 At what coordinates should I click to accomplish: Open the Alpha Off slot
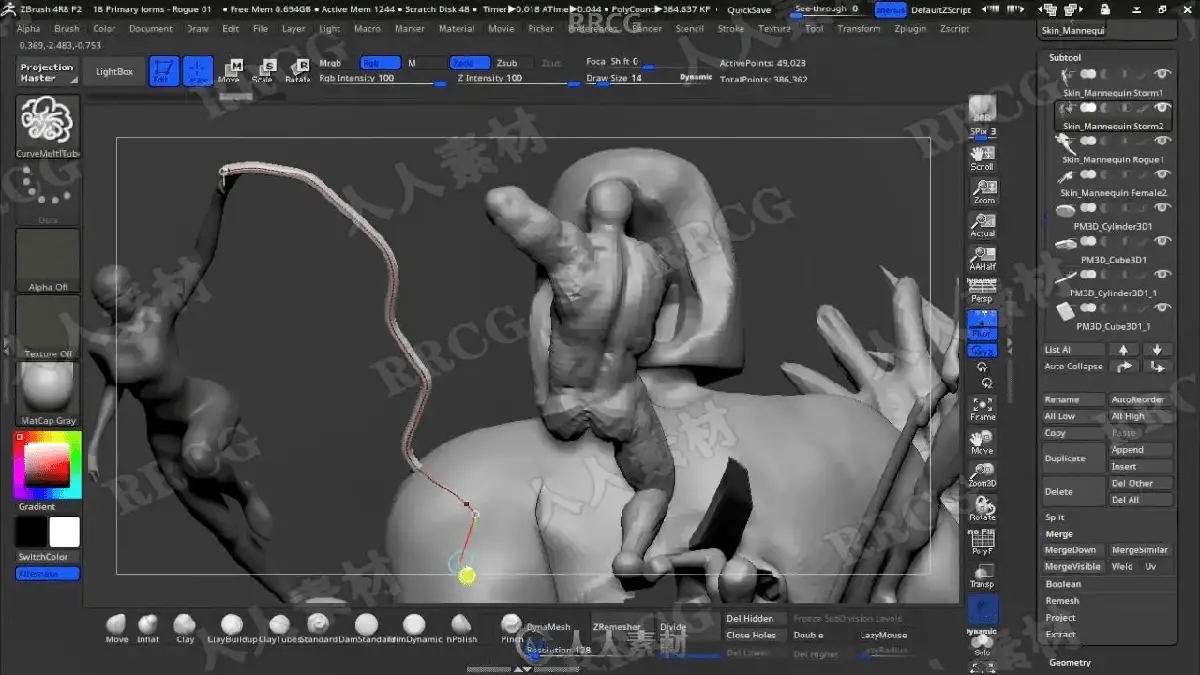pos(48,259)
